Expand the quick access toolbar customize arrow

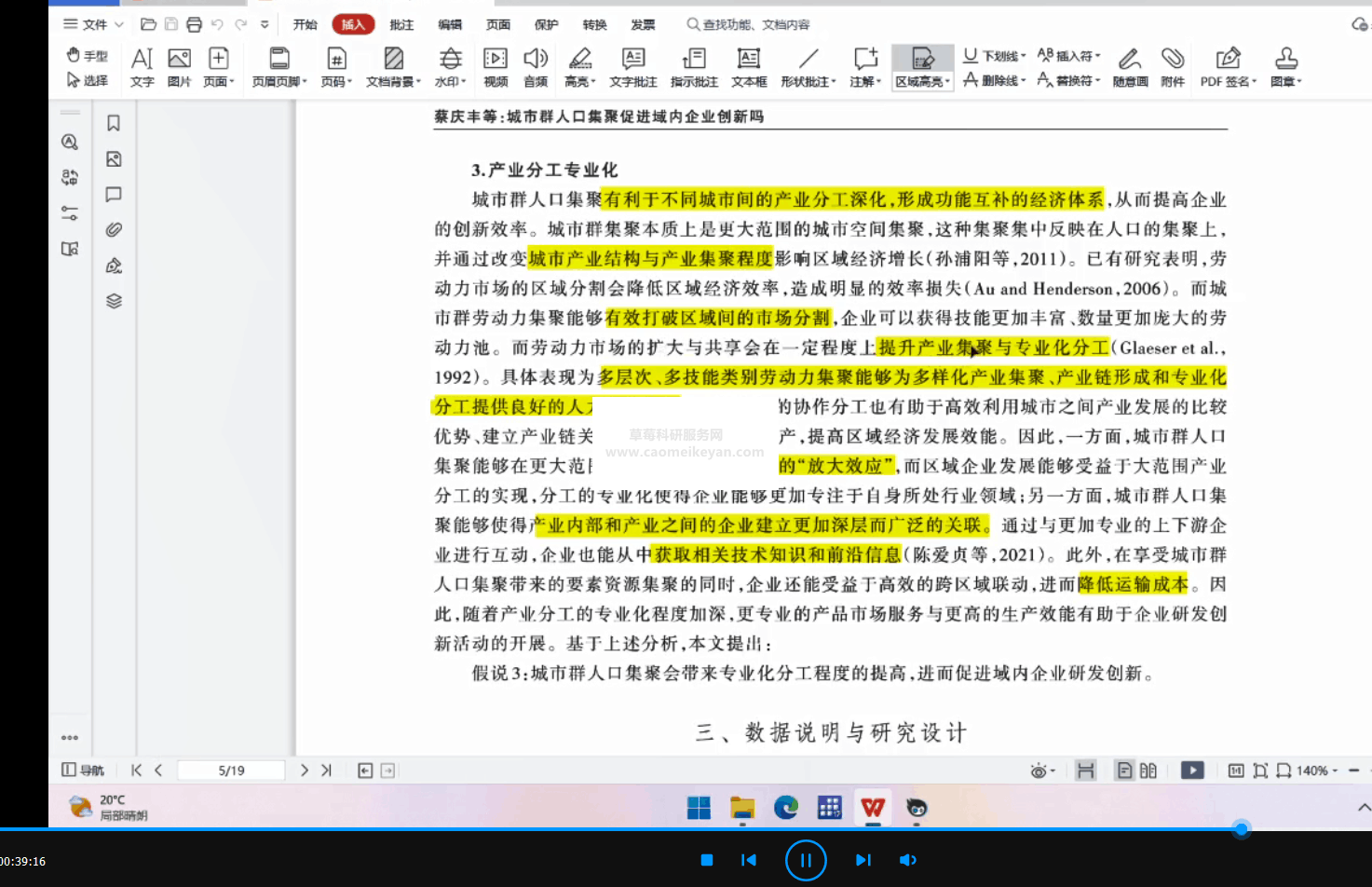click(265, 24)
